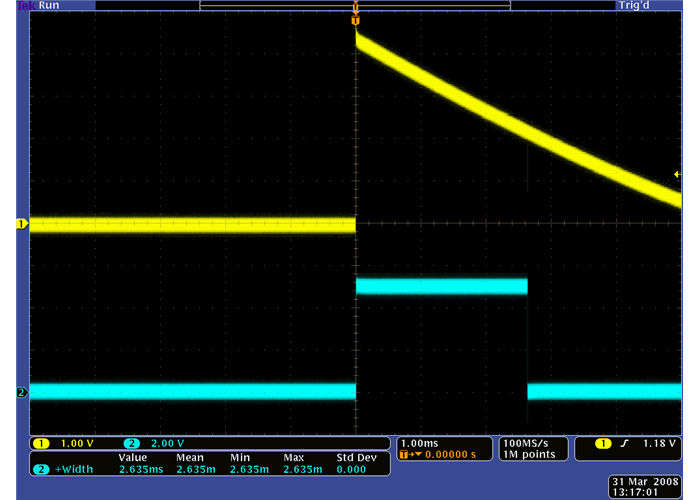Screen dimensions: 700x500
Task: Click the measurement Mean value 2.635m
Action: tap(191, 468)
